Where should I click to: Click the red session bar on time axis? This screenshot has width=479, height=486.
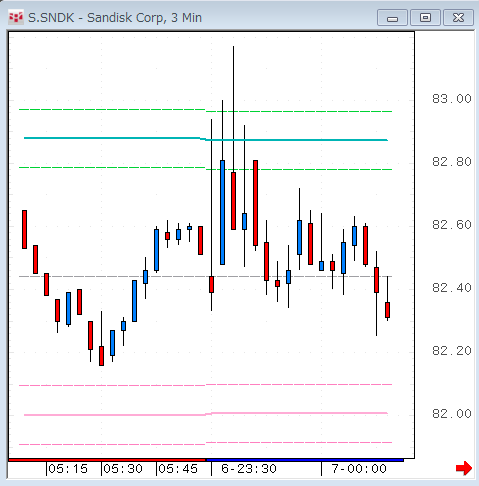pyautogui.click(x=107, y=460)
